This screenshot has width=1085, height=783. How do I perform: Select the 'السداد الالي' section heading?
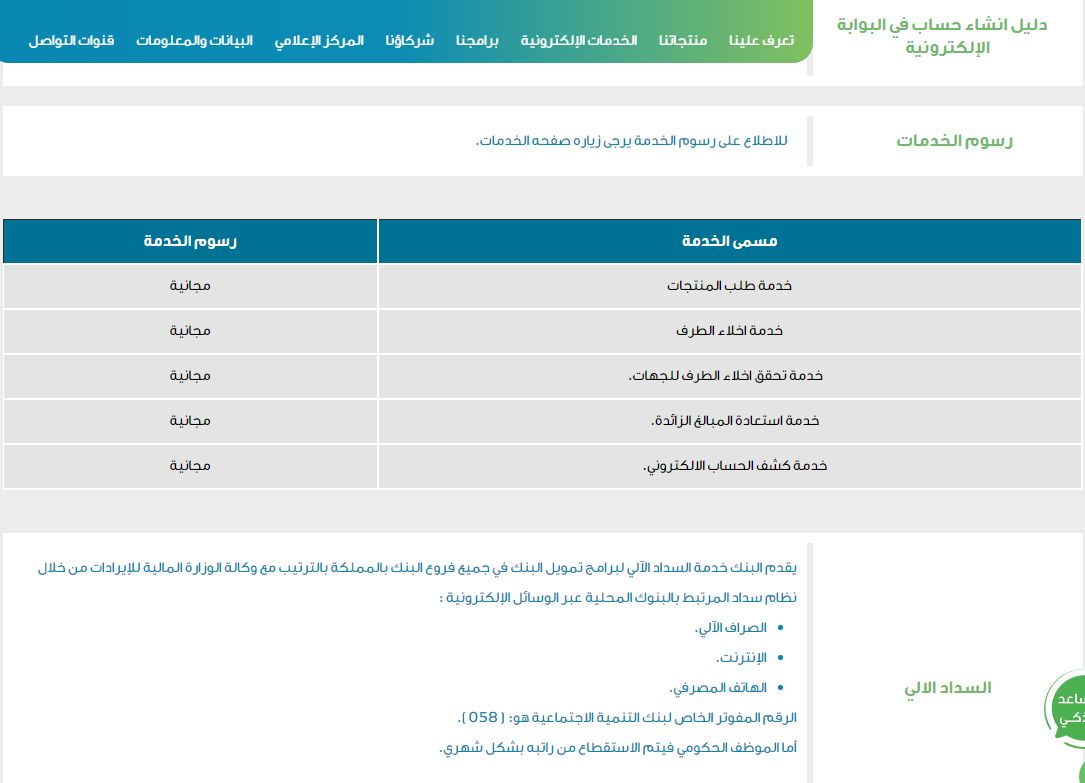point(948,688)
